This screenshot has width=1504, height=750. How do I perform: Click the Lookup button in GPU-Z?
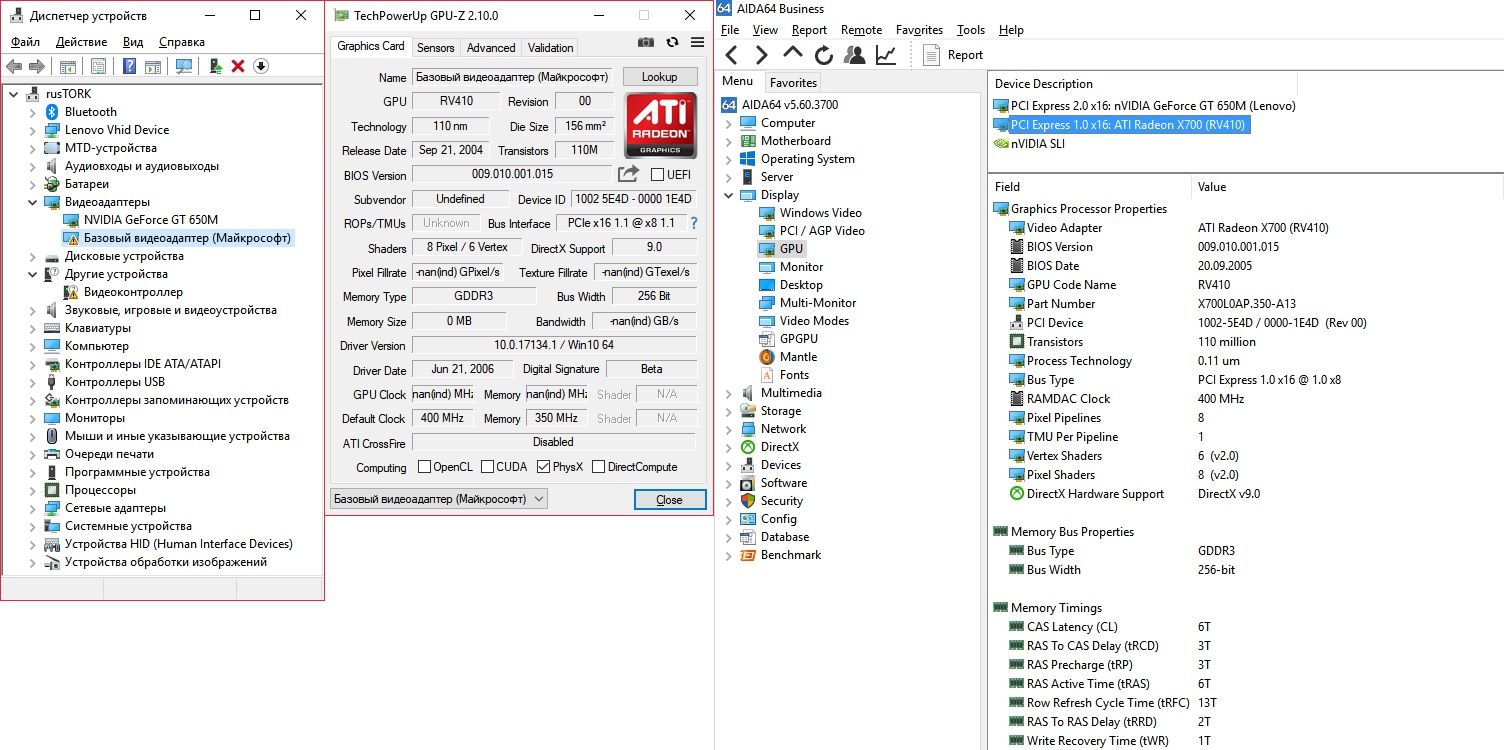click(x=659, y=77)
